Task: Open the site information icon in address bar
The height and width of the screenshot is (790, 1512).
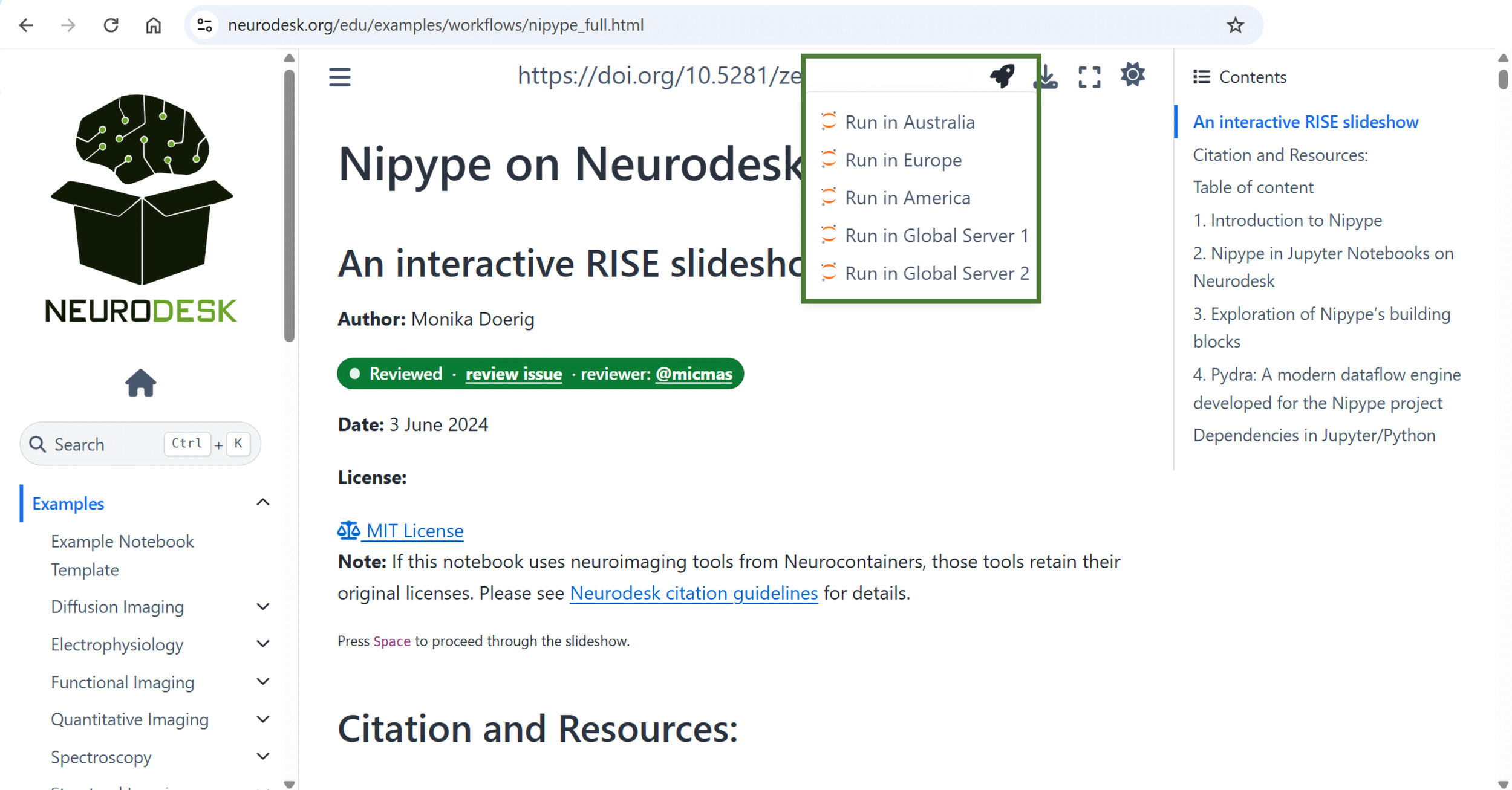Action: coord(205,25)
